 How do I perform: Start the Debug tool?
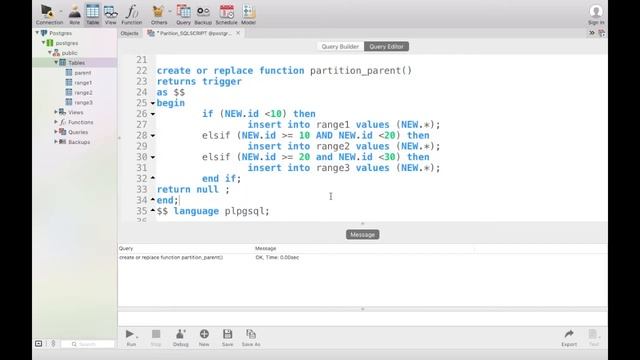tap(180, 334)
